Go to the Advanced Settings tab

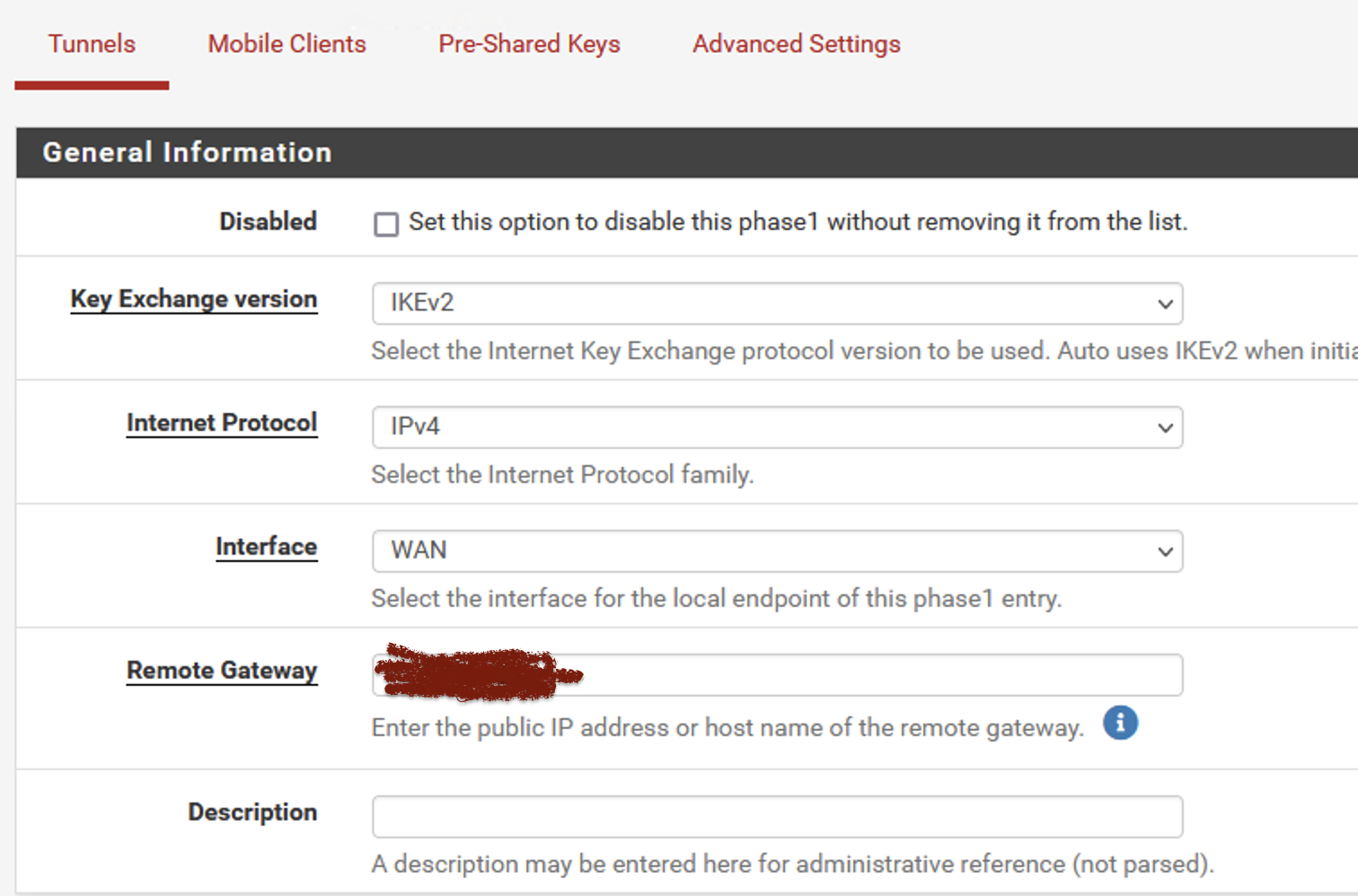796,44
